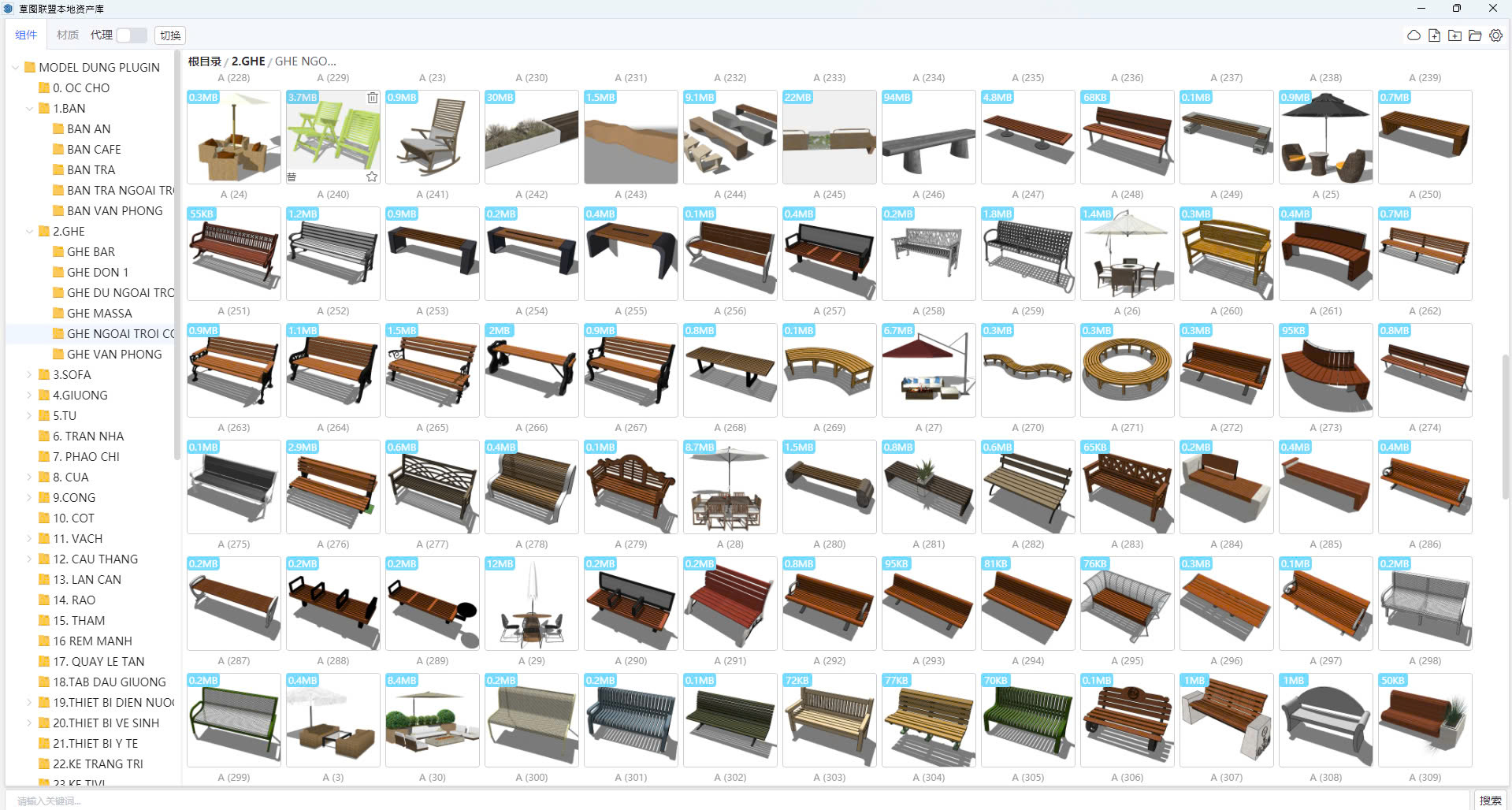
Task: Click the add new file icon
Action: pos(1434,35)
